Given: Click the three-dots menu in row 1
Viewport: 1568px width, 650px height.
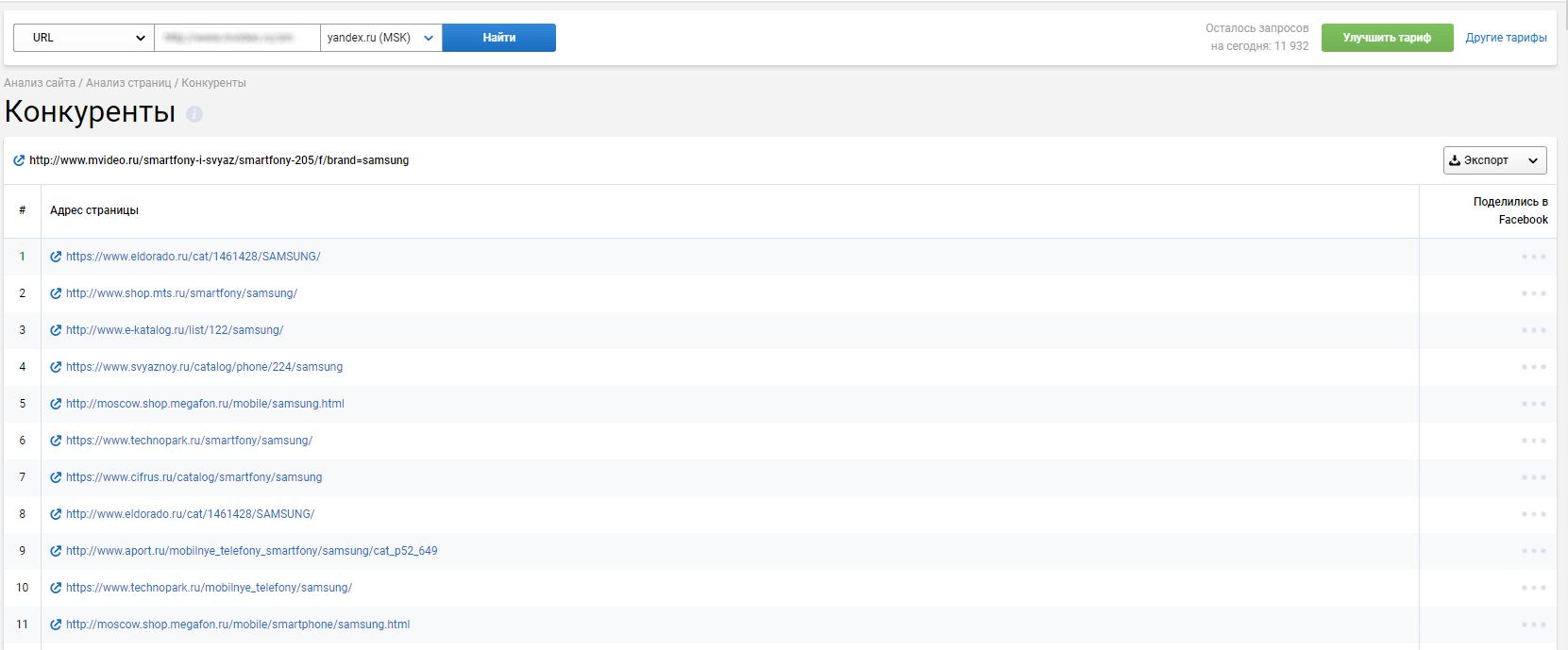Looking at the screenshot, I should click(x=1533, y=257).
